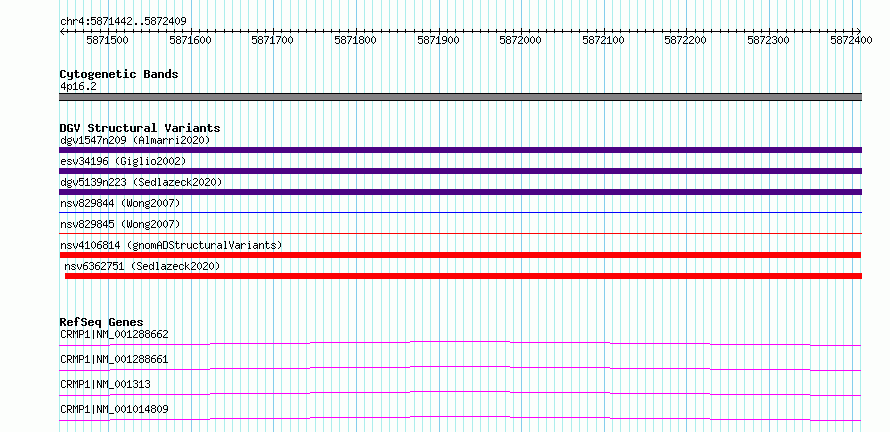Select the 5872100 ruler tick label
The image size is (890, 432).
pyautogui.click(x=603, y=40)
